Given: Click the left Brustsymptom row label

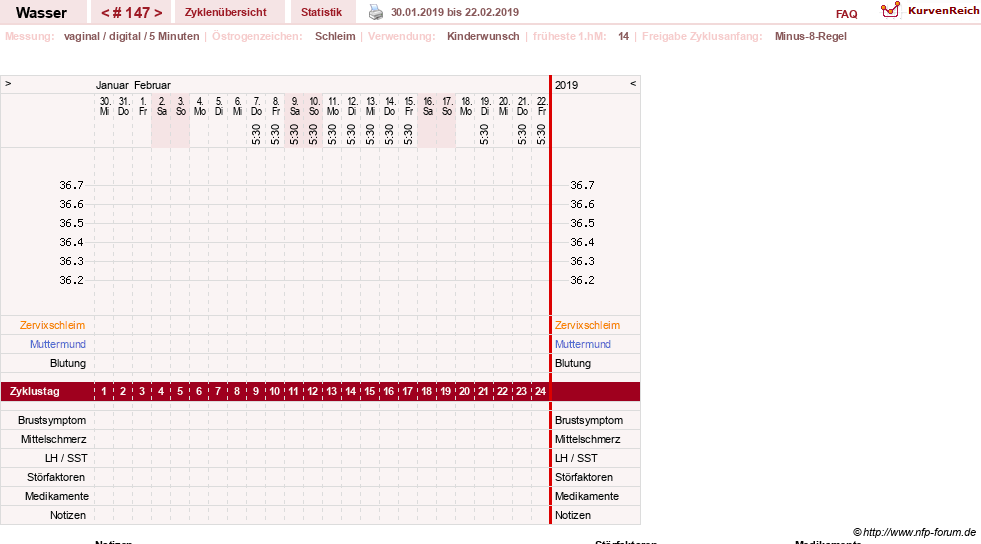Looking at the screenshot, I should pyautogui.click(x=52, y=420).
